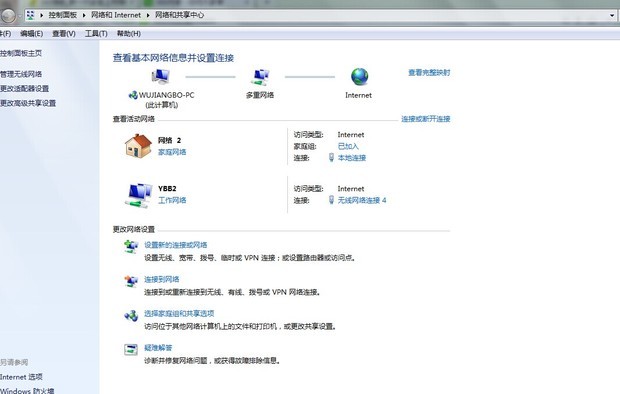Click the 疑难解答 link
This screenshot has width=620, height=394.
[158, 348]
